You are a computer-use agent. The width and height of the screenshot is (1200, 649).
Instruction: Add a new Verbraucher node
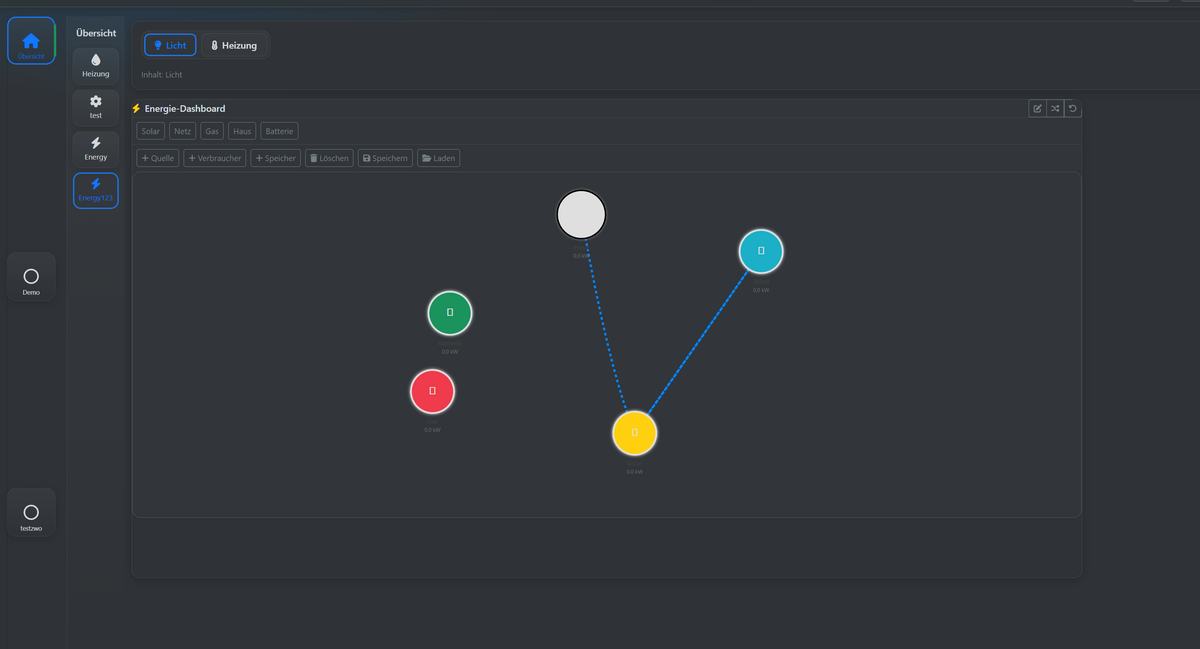point(215,158)
